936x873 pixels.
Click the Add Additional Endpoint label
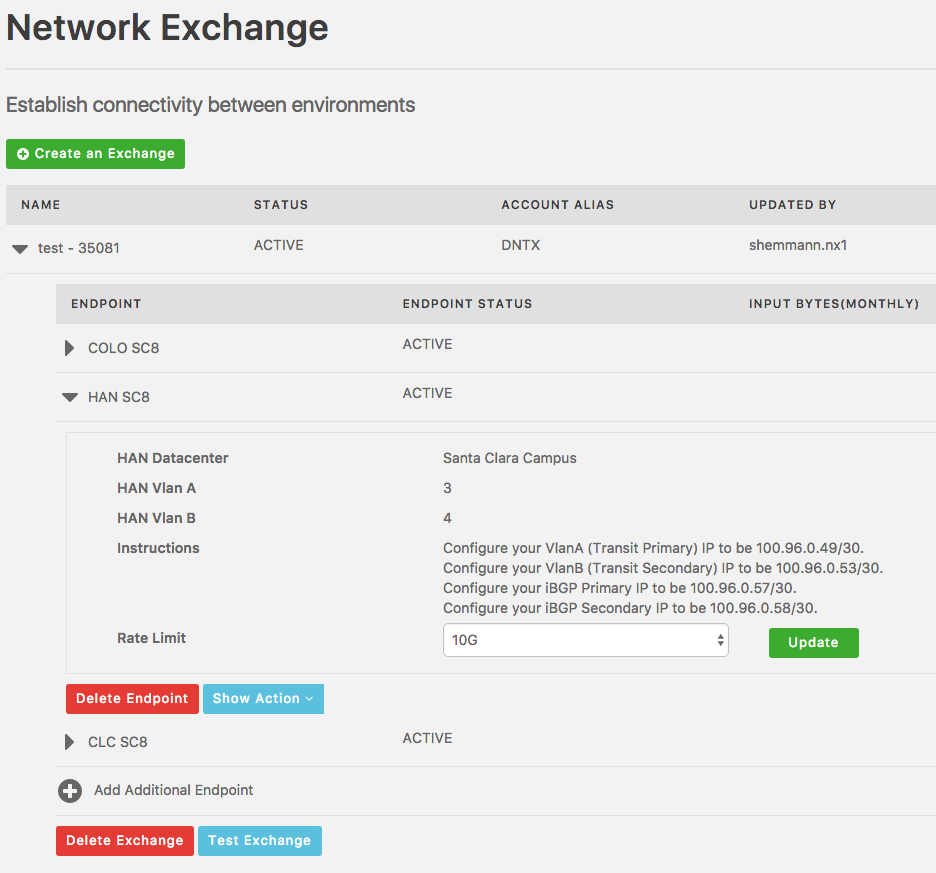[x=174, y=790]
